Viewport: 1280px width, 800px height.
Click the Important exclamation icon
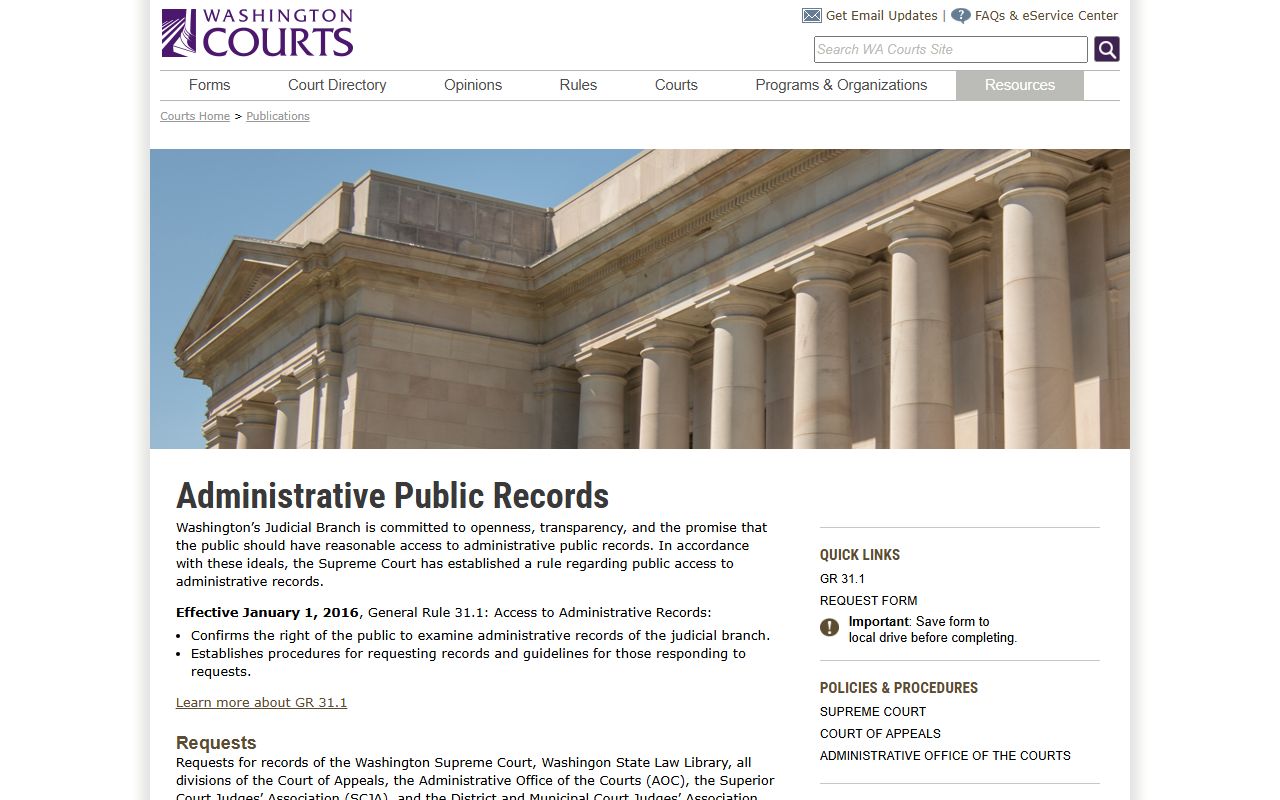(x=830, y=627)
